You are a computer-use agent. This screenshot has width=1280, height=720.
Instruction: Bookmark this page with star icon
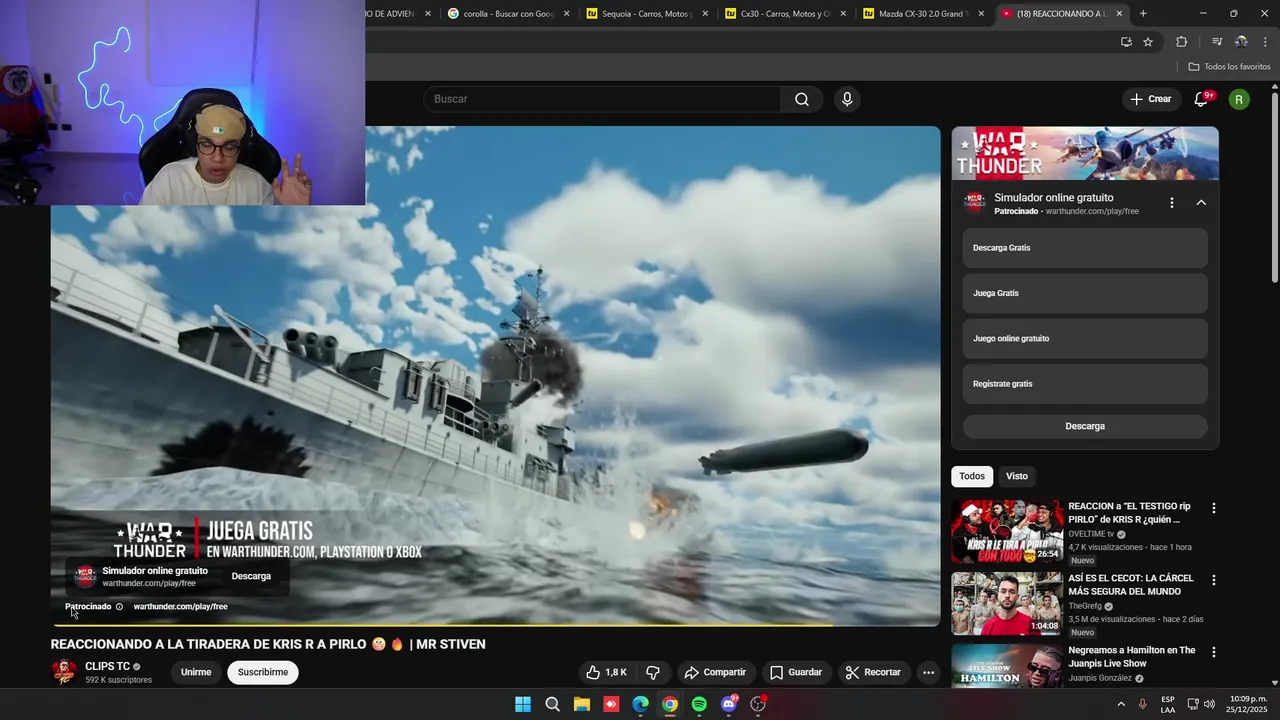coord(1148,42)
